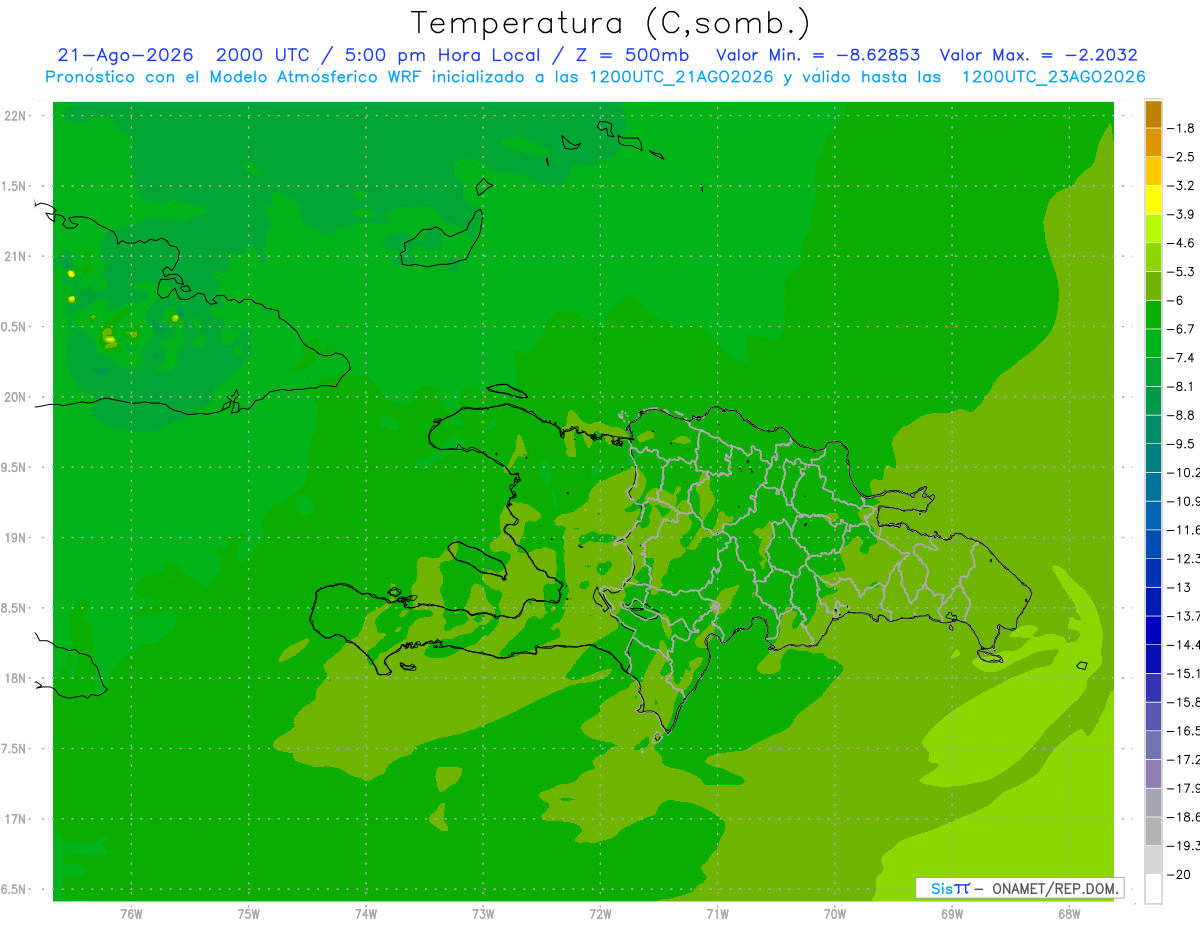Click the 71W longitude axis label
The width and height of the screenshot is (1200, 927).
tap(717, 914)
